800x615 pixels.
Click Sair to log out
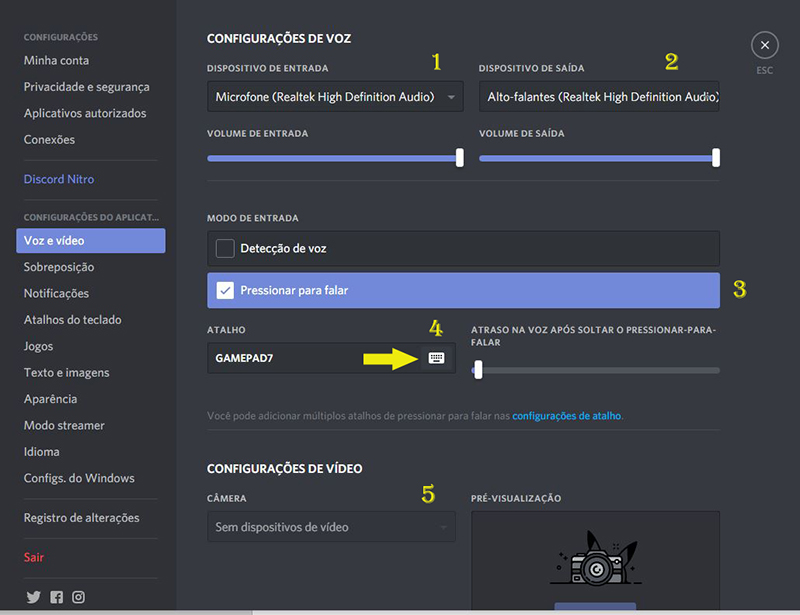coord(34,557)
